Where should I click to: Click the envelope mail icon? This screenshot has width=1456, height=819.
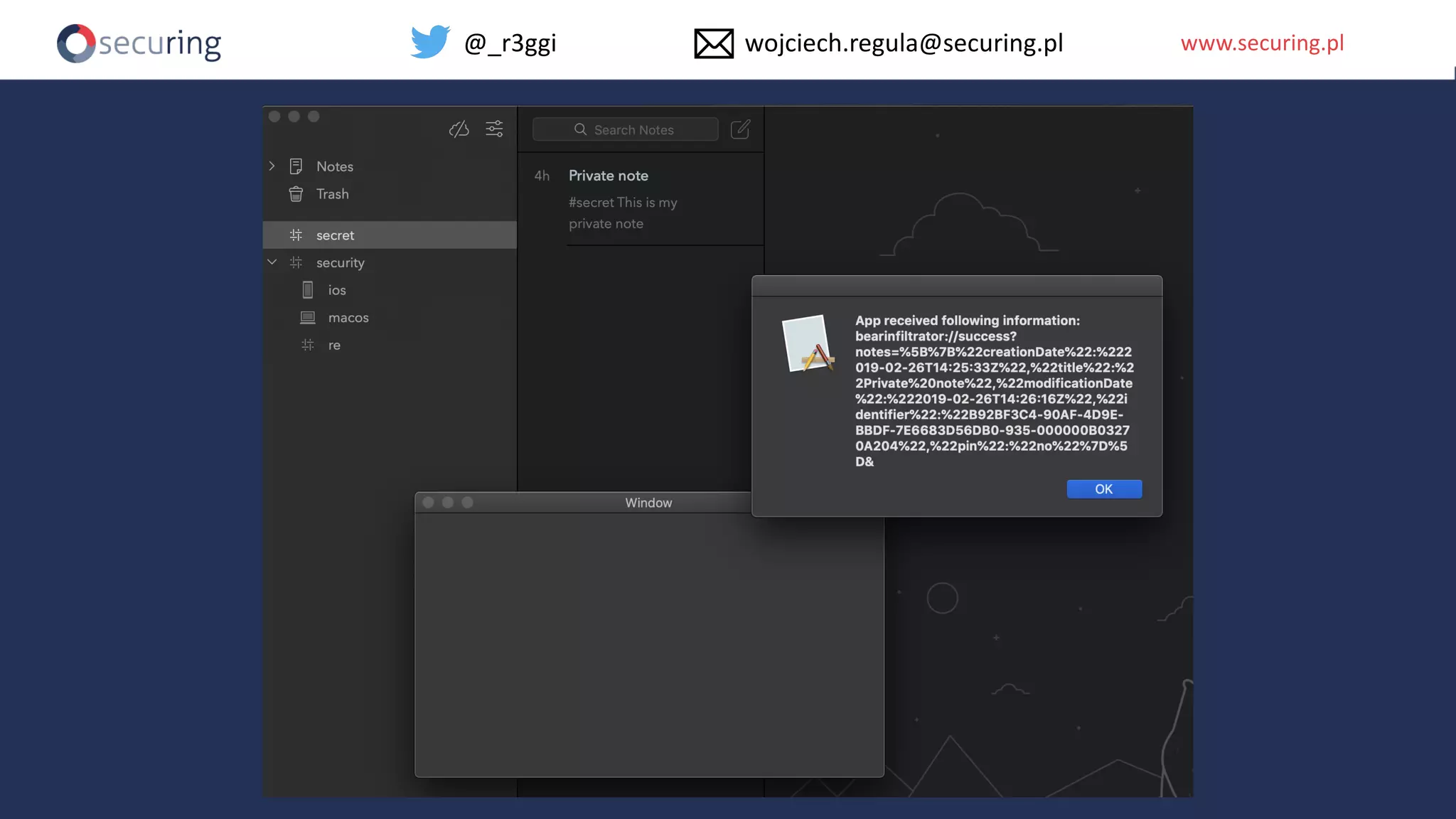coord(714,43)
